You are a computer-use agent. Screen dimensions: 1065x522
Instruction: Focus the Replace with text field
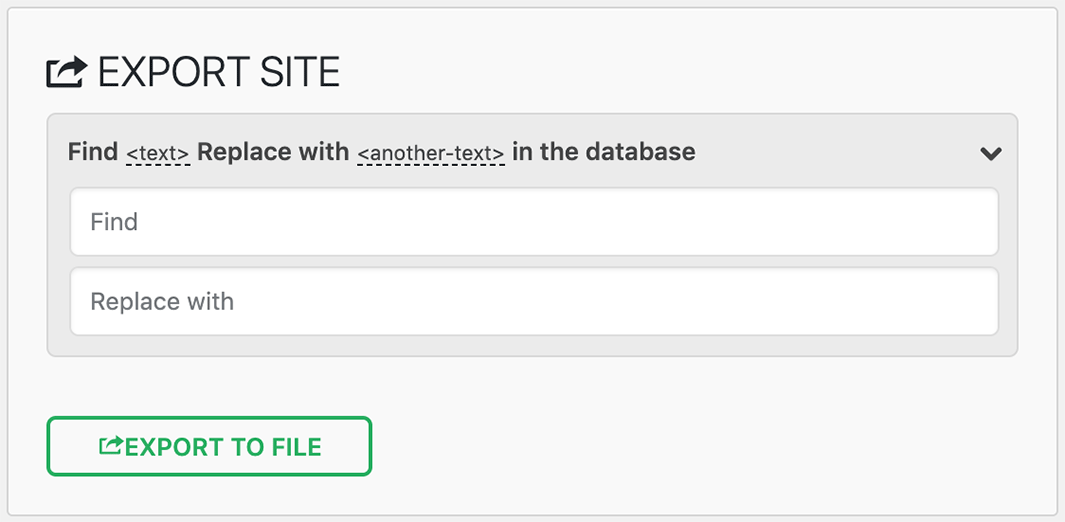(533, 301)
